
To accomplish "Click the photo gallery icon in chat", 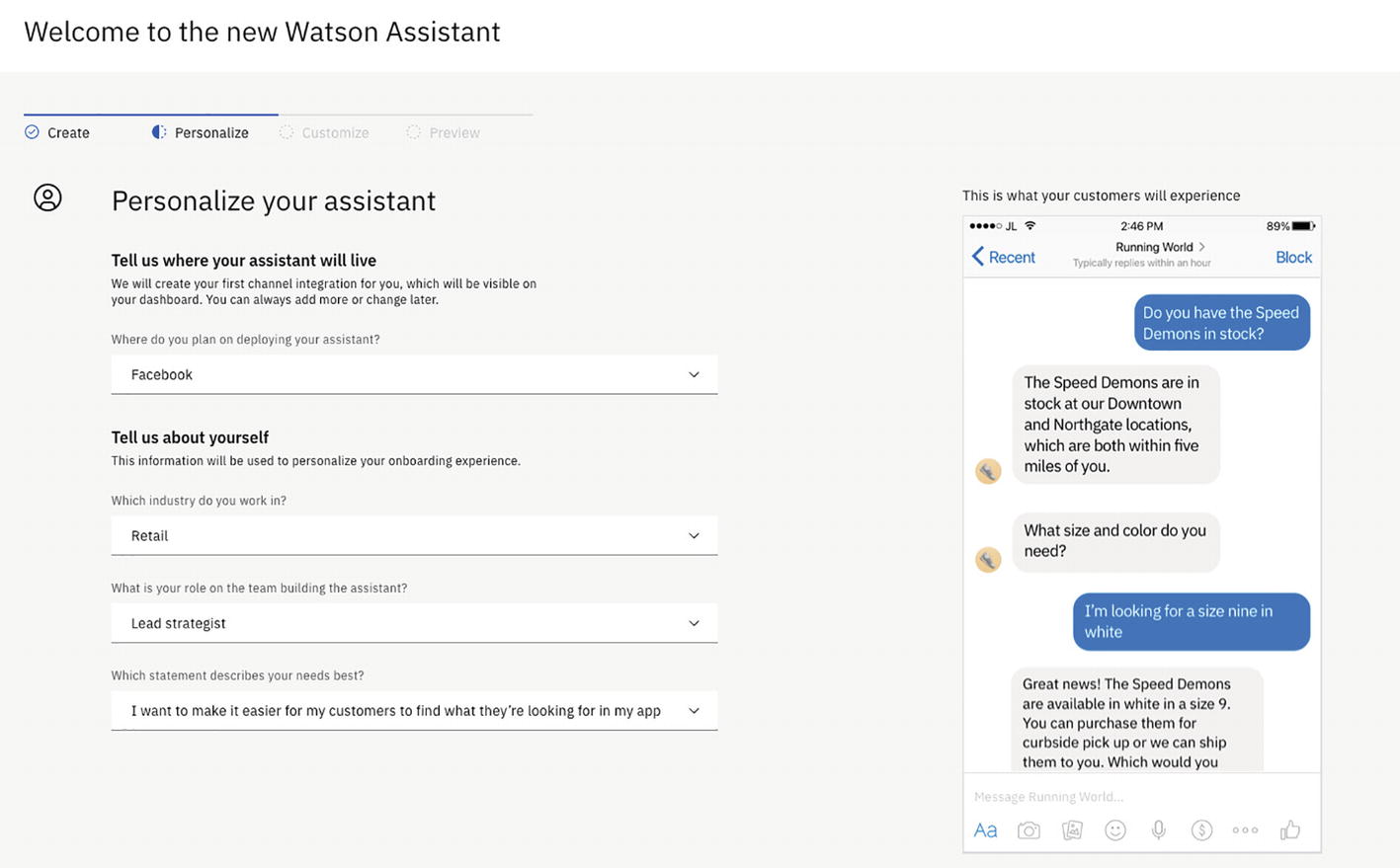I will click(x=1072, y=830).
